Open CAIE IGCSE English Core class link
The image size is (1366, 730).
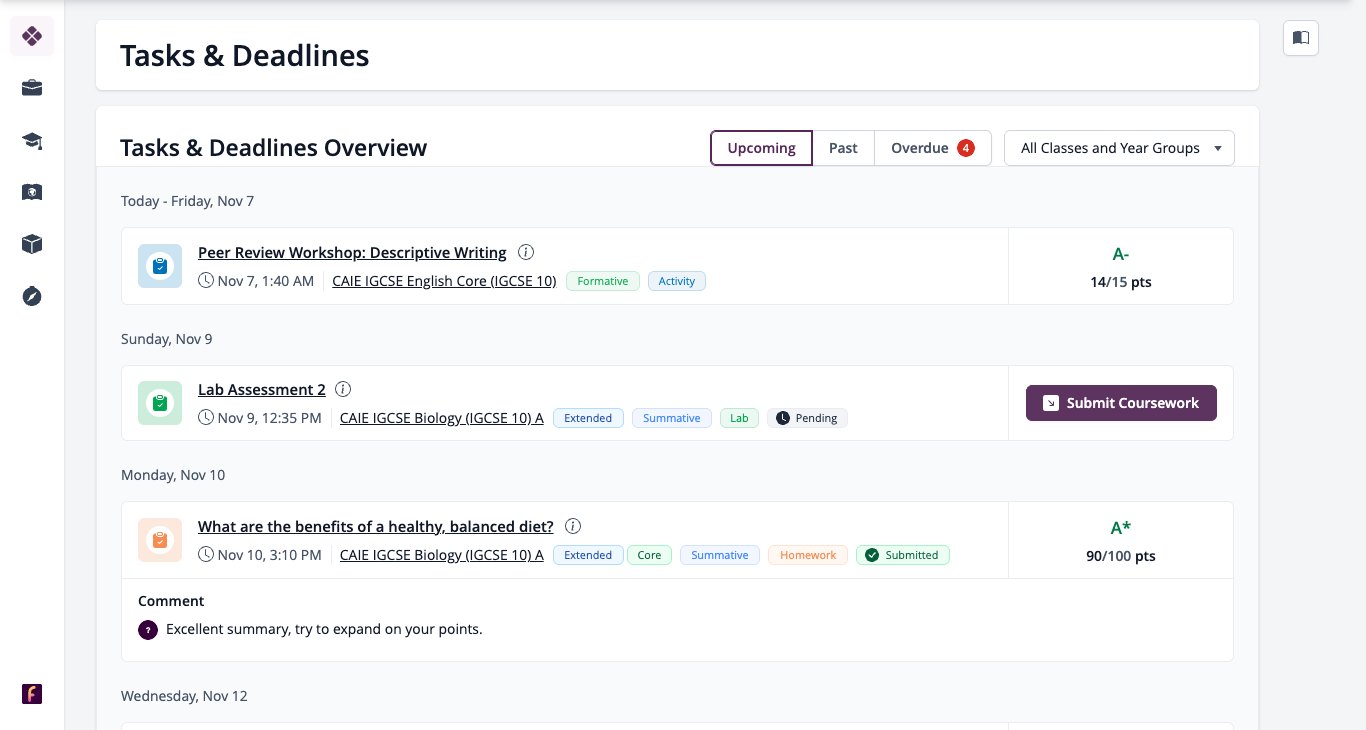(x=444, y=281)
